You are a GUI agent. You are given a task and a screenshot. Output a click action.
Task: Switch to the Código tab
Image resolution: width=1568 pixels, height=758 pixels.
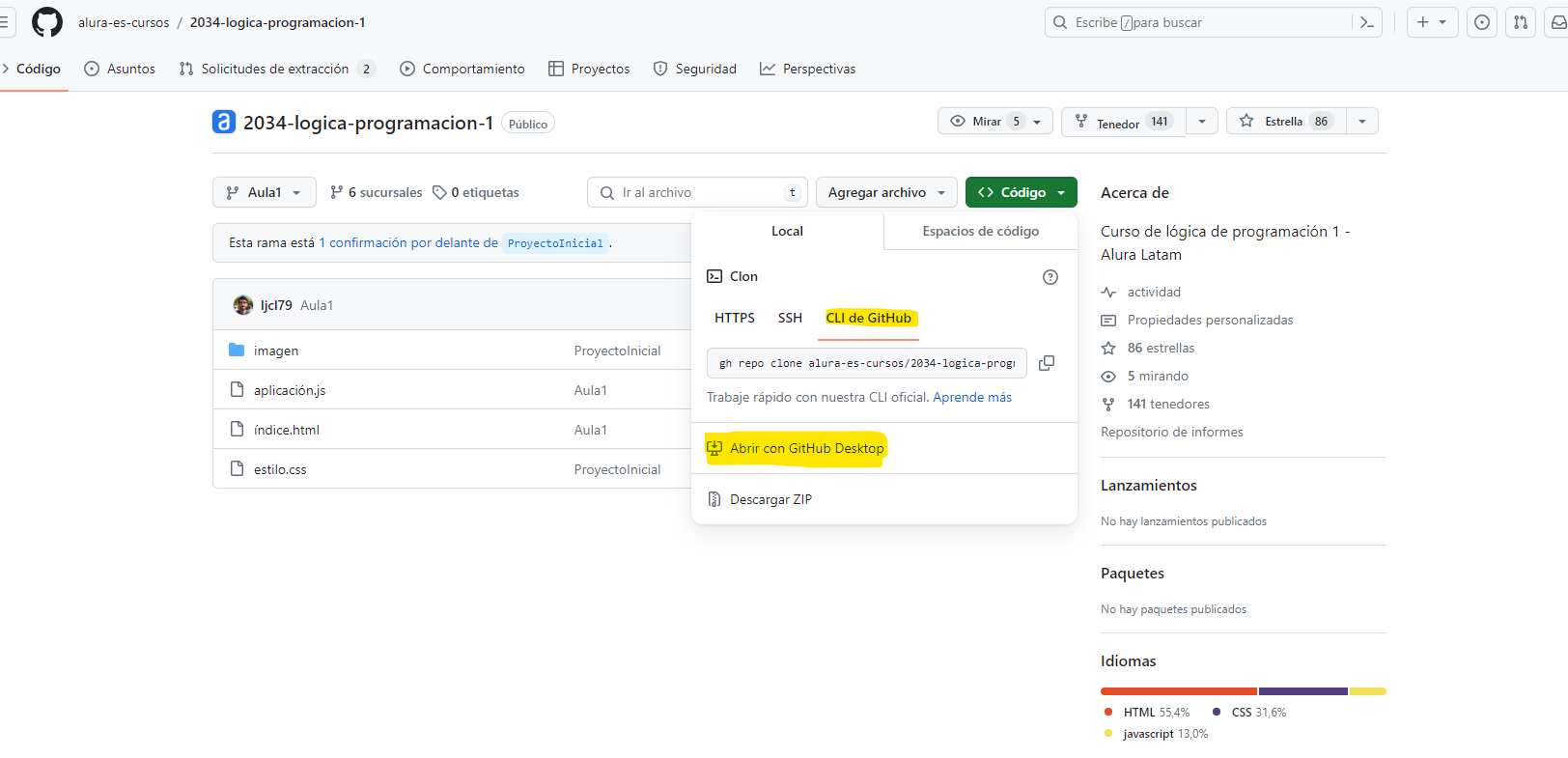coord(34,69)
